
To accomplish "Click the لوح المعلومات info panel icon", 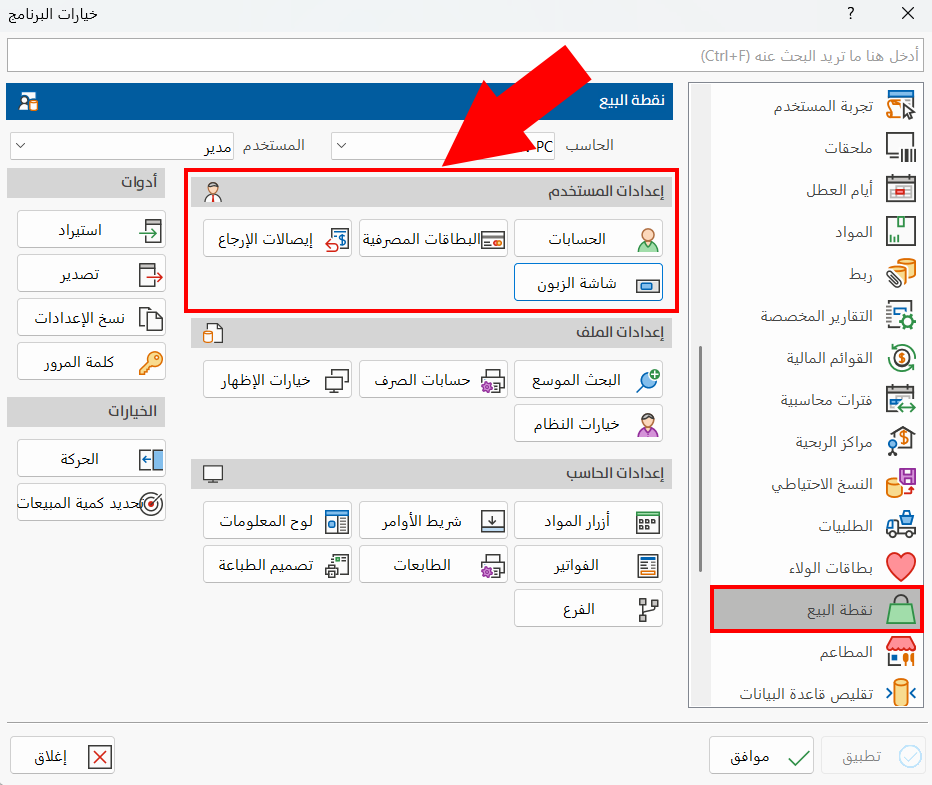I will [x=277, y=520].
